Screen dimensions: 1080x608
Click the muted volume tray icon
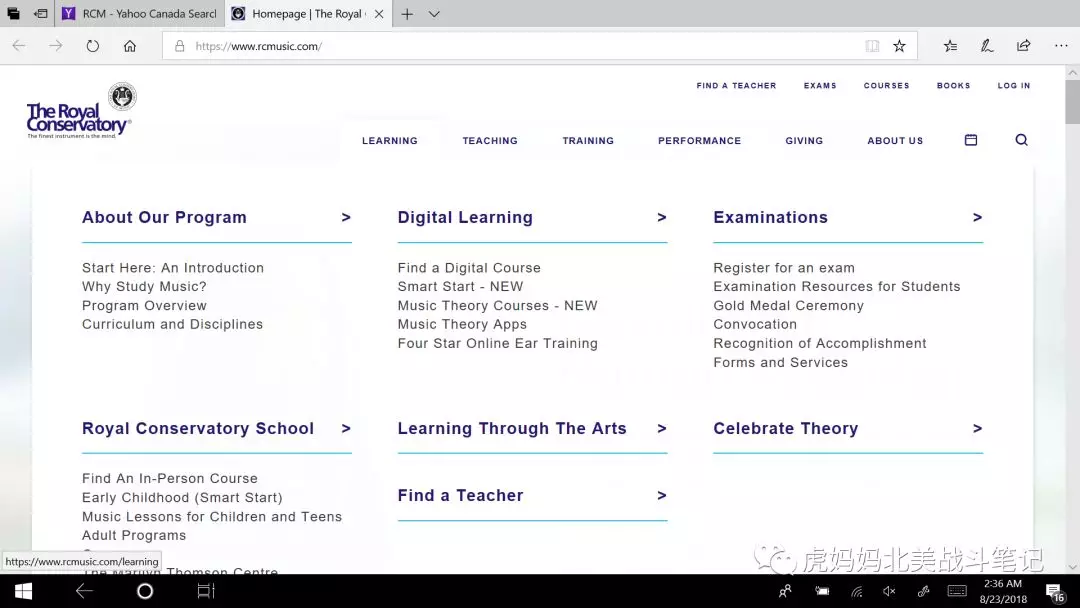[x=889, y=591]
